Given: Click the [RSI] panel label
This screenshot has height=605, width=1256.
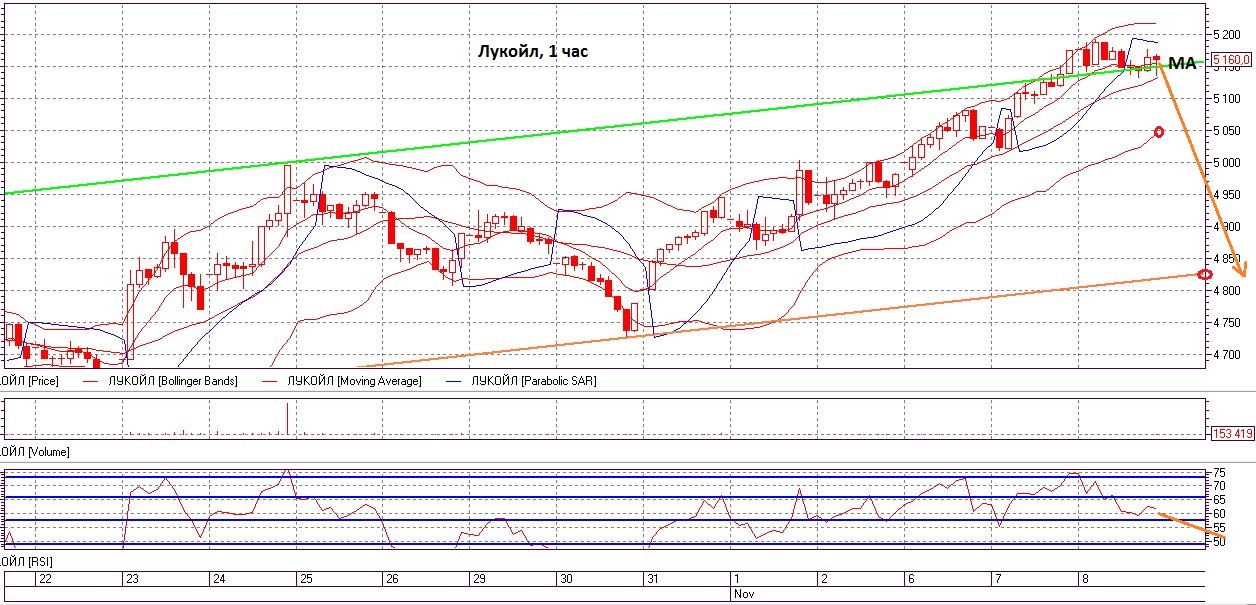Looking at the screenshot, I should (x=27, y=564).
